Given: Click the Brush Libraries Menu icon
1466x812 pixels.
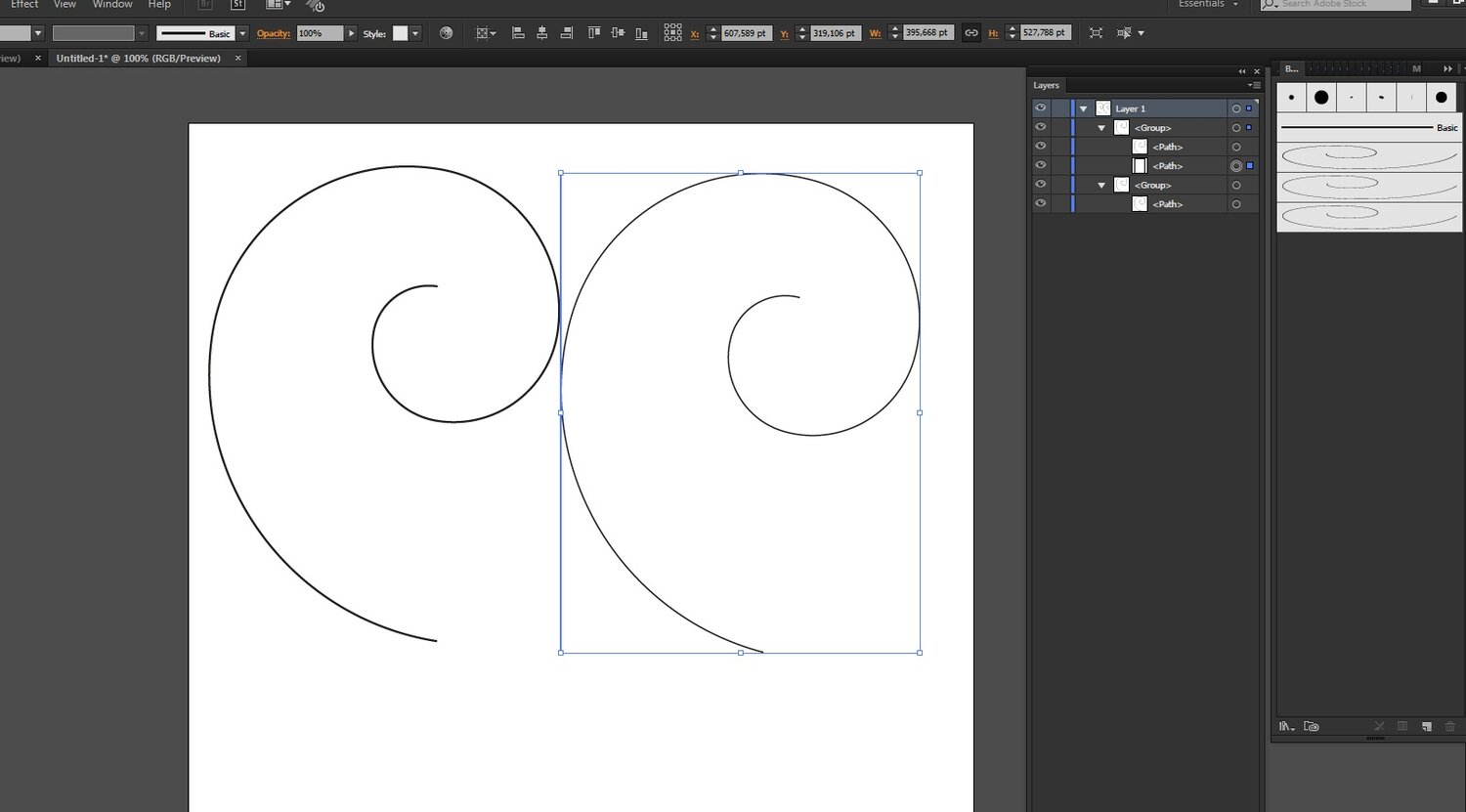Looking at the screenshot, I should point(1287,726).
